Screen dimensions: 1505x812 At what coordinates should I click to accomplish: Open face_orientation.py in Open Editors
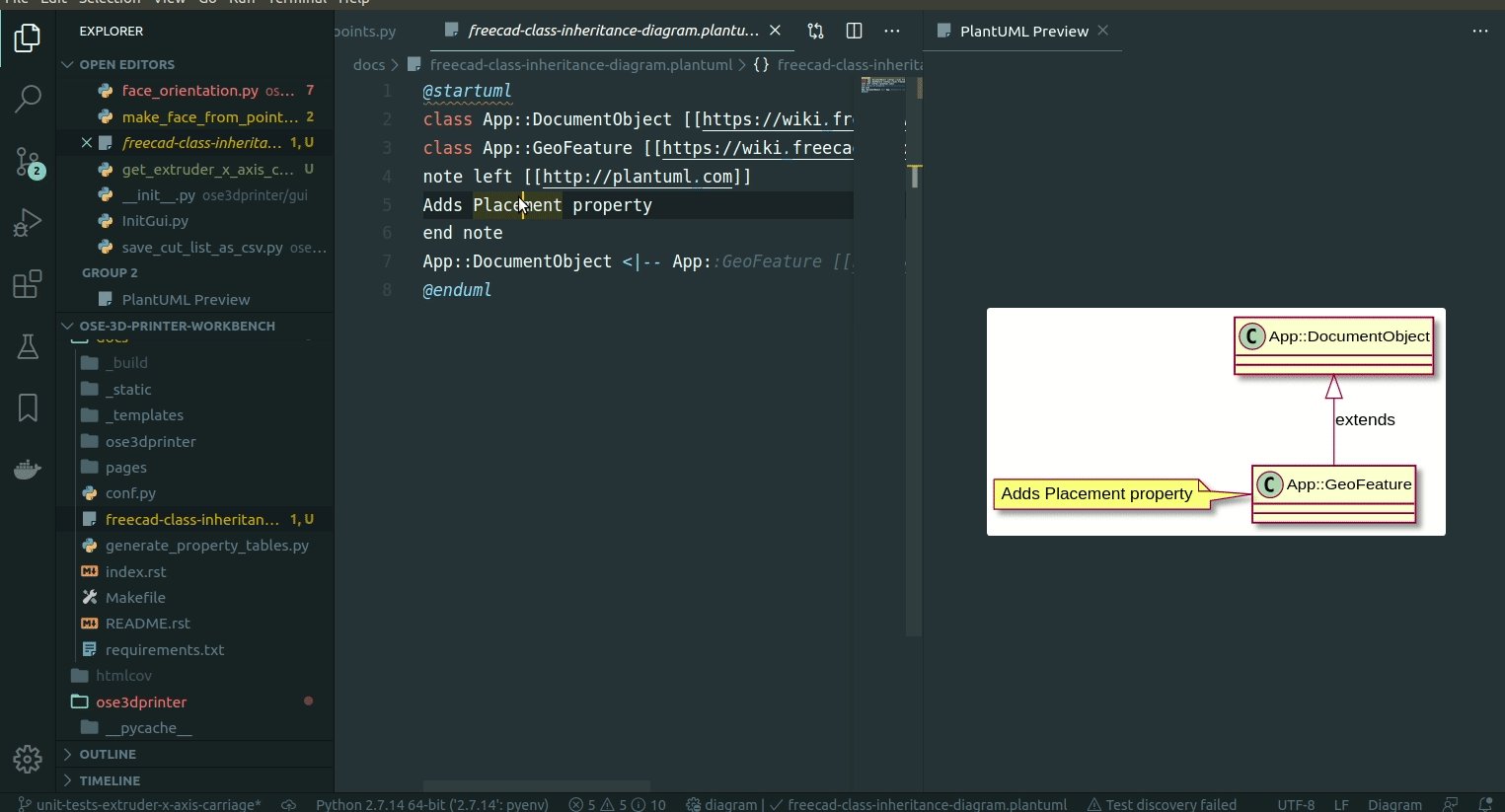(194, 91)
